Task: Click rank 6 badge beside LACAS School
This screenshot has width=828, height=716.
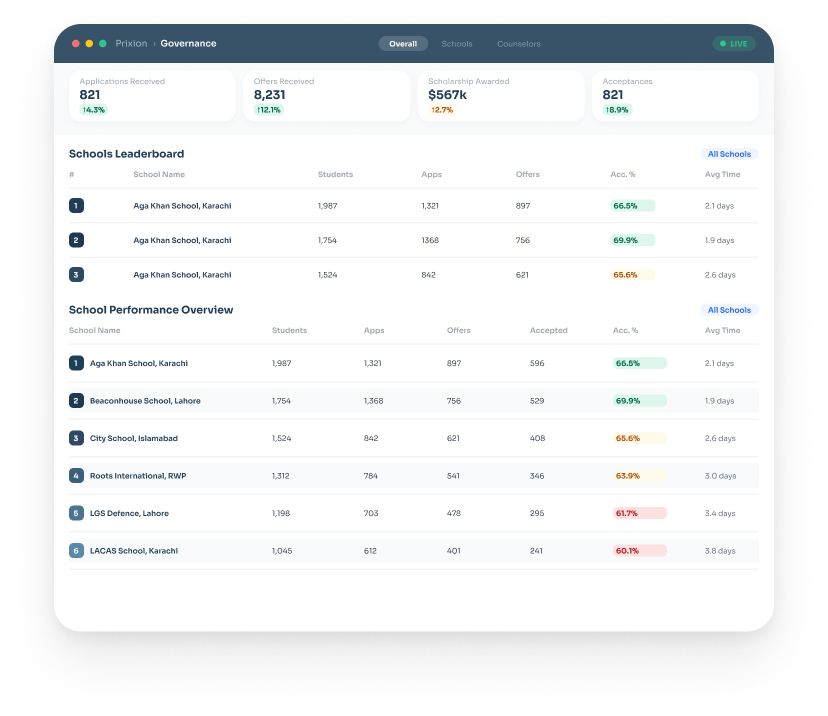Action: pos(76,551)
